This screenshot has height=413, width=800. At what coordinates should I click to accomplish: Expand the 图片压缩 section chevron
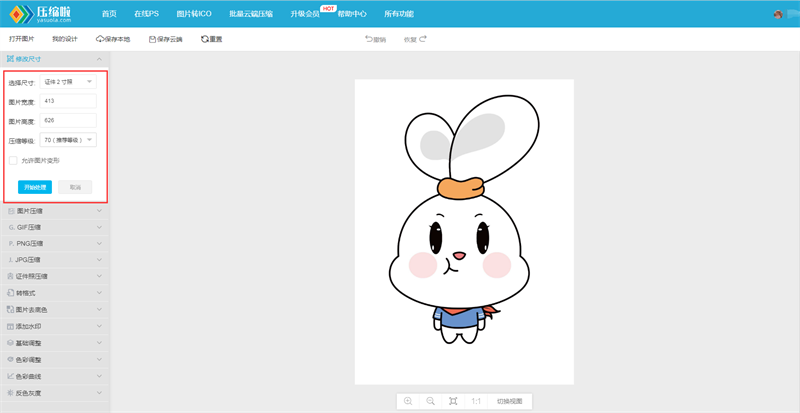coord(99,210)
